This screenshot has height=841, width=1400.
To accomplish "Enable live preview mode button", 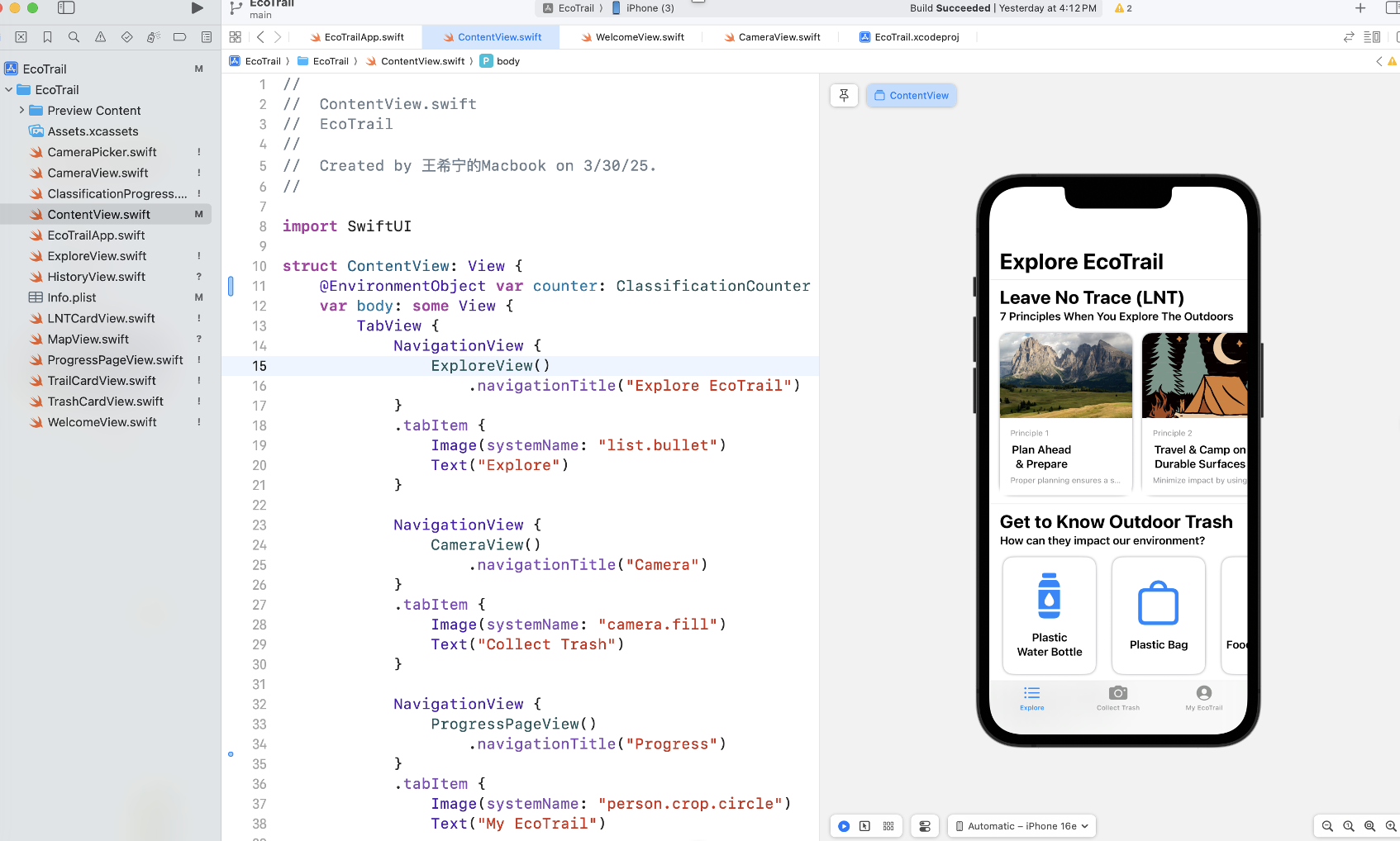I will [x=844, y=826].
